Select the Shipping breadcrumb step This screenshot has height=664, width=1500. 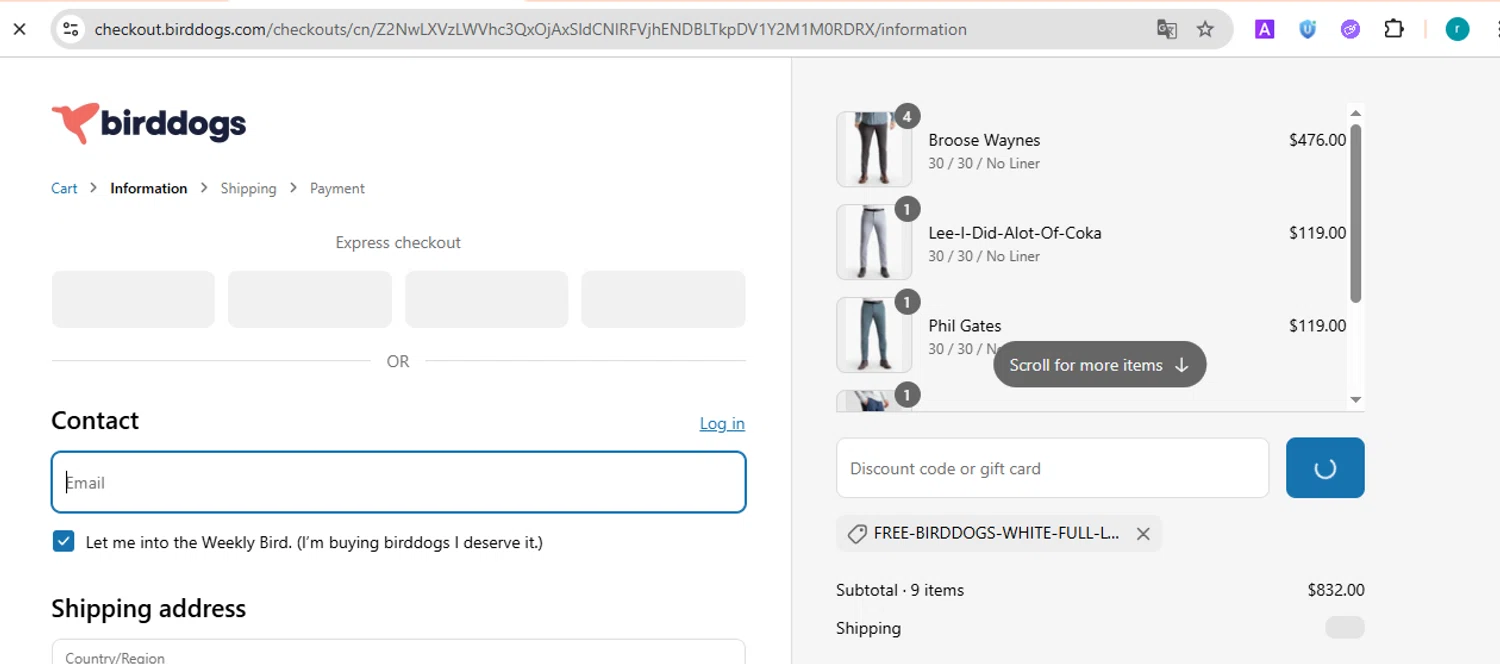(248, 188)
